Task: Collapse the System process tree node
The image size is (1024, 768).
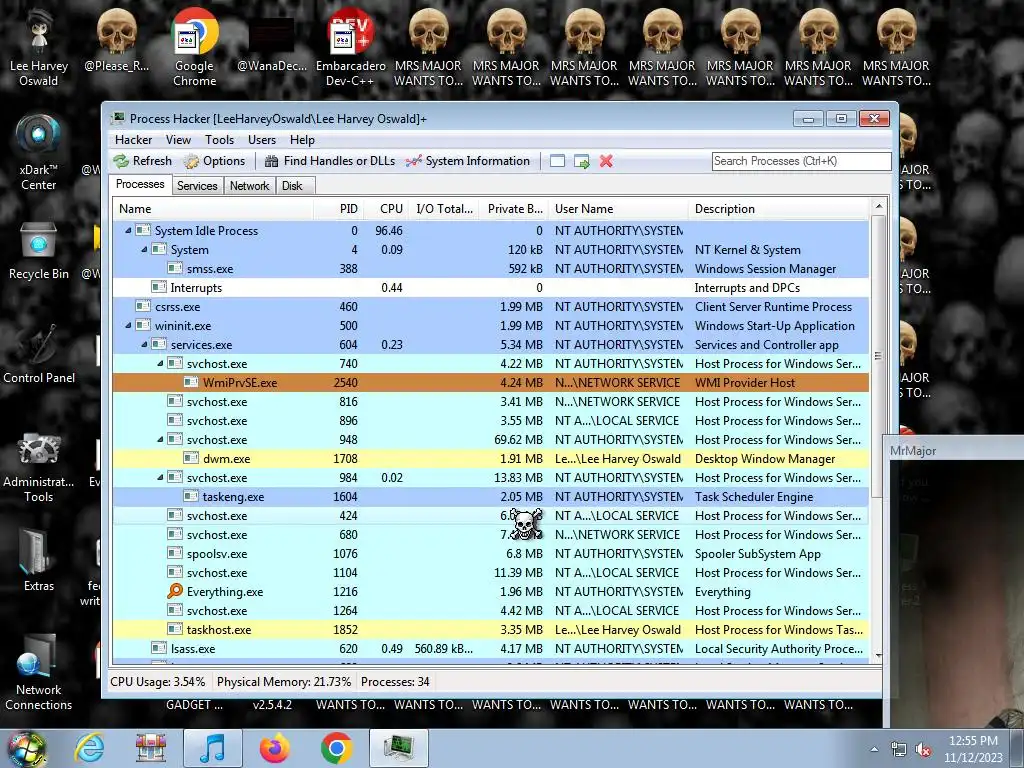Action: [144, 249]
